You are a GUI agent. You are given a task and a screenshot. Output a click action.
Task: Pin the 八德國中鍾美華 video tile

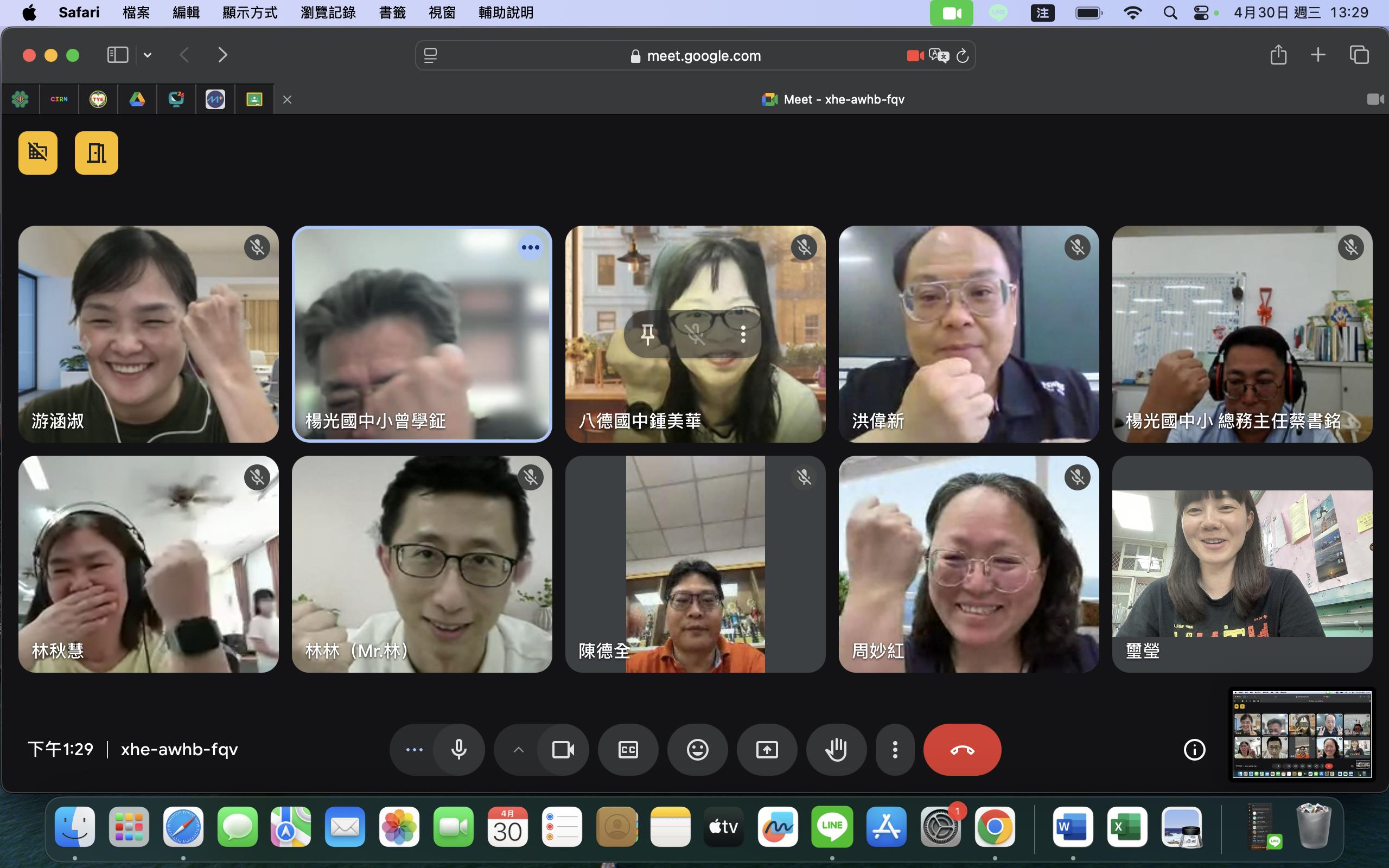(x=647, y=334)
